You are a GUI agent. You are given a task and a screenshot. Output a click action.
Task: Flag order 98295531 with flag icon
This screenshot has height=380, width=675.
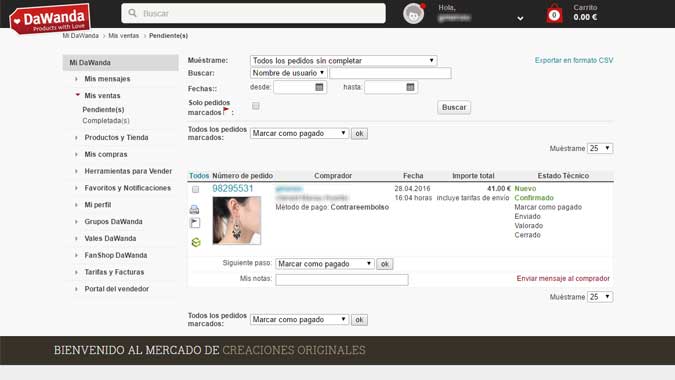195,223
